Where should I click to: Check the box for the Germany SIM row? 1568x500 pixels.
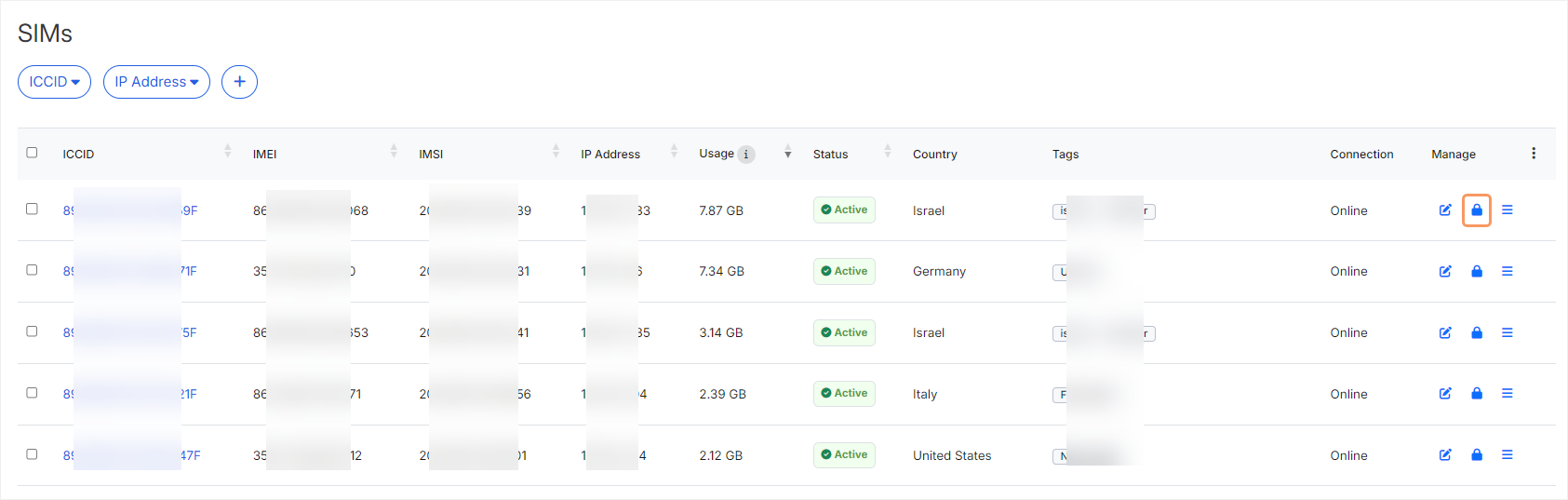click(x=32, y=270)
